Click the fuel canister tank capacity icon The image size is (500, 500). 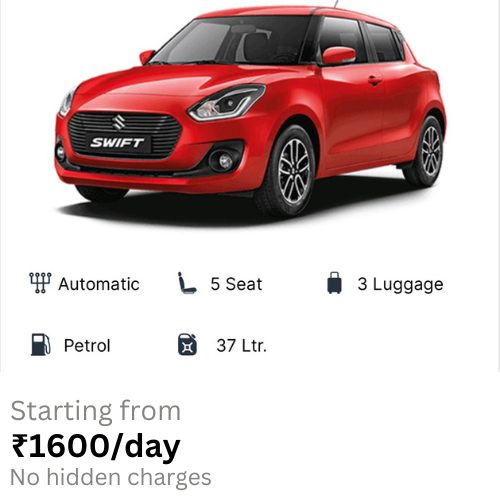point(187,344)
